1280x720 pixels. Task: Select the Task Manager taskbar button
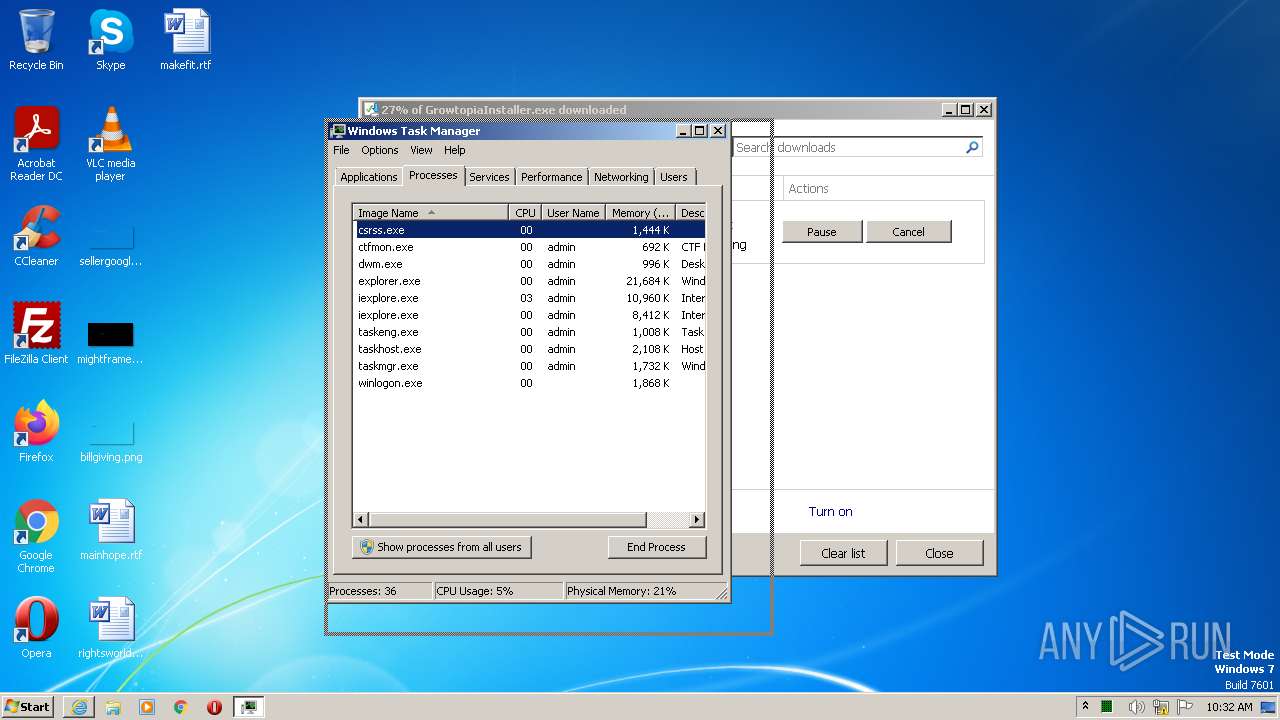click(248, 707)
